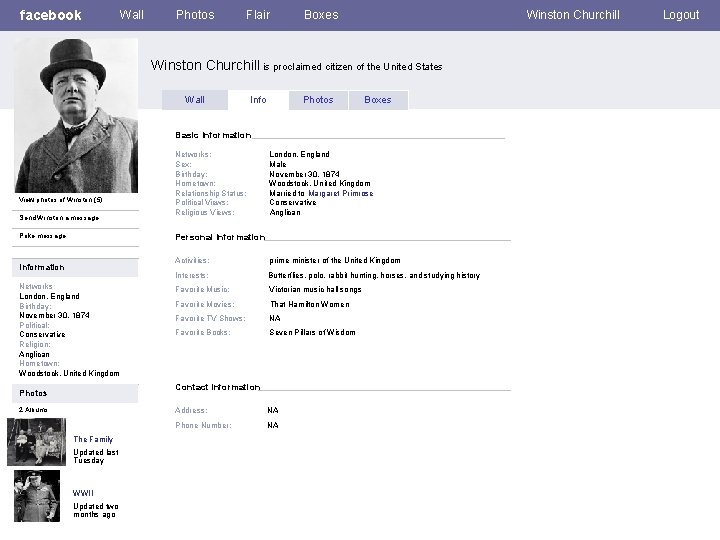The height and width of the screenshot is (540, 720).
Task: Switch to the Boxes profile tab
Action: coord(378,100)
